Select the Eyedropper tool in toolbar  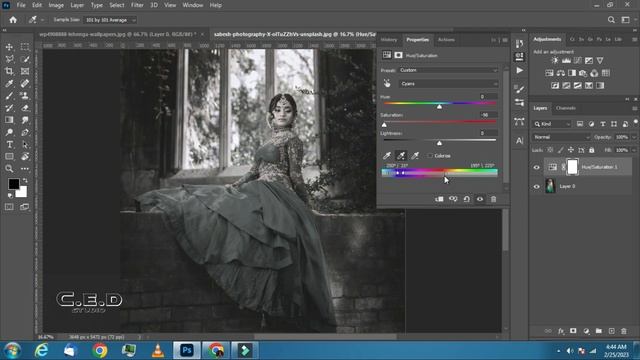click(9, 84)
